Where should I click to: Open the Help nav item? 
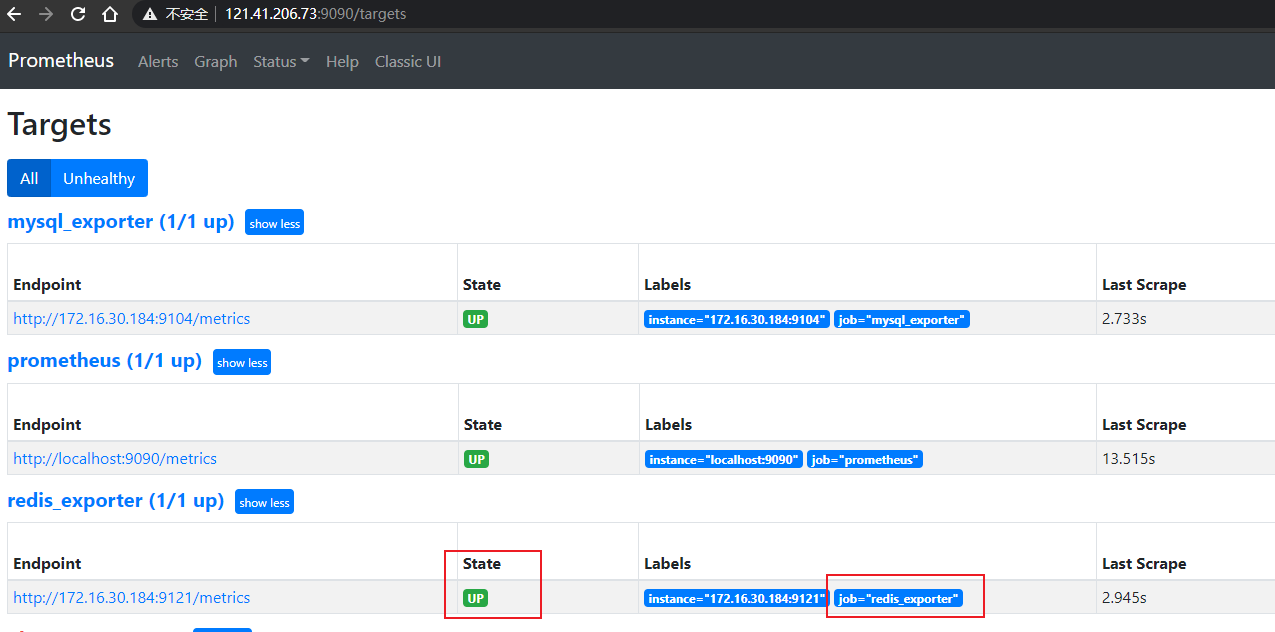pyautogui.click(x=342, y=62)
